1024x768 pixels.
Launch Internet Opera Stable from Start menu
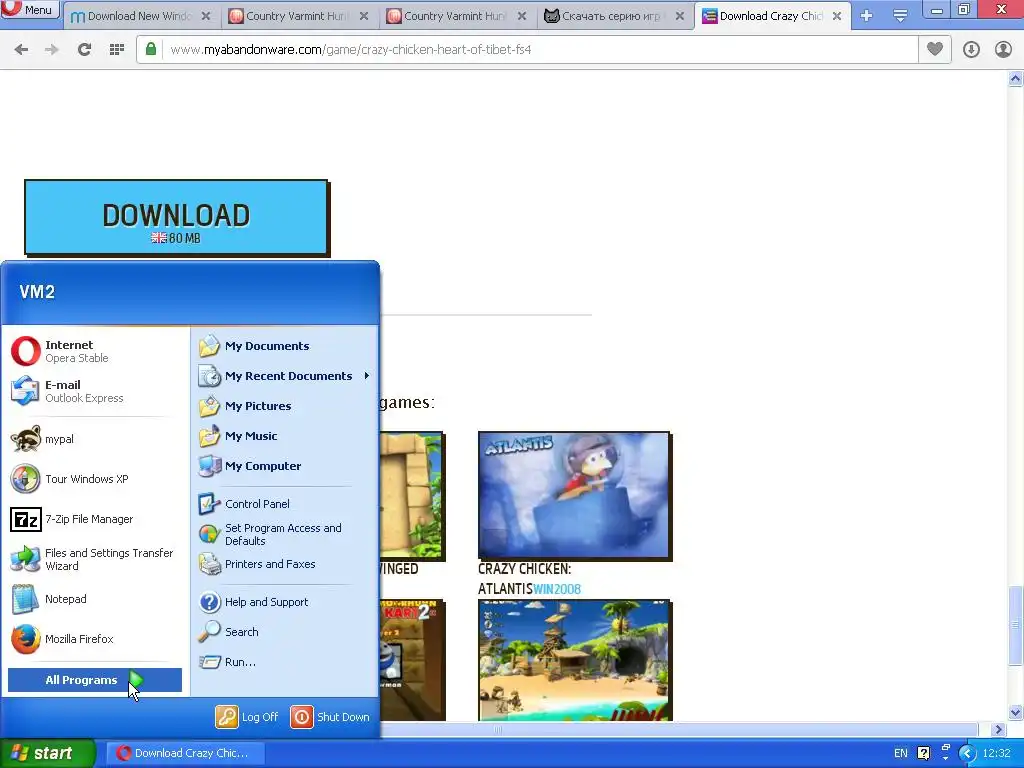pyautogui.click(x=95, y=351)
